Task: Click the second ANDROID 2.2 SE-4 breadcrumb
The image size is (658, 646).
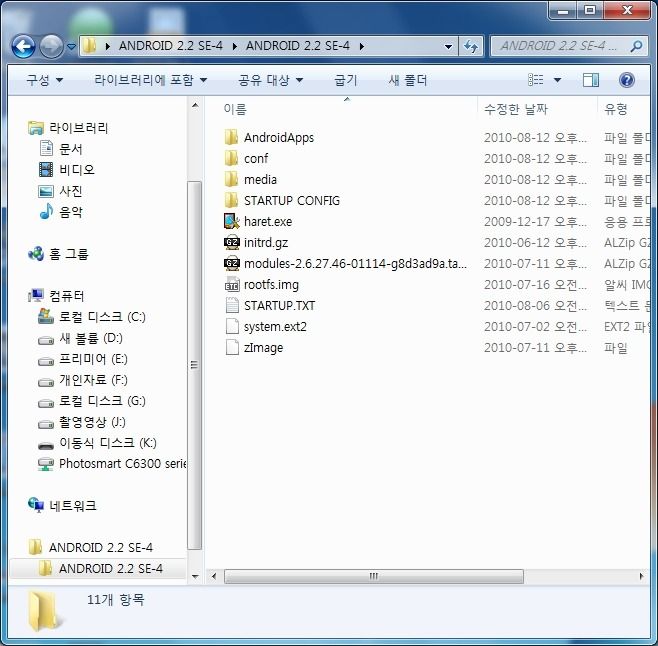Action: pyautogui.click(x=298, y=45)
